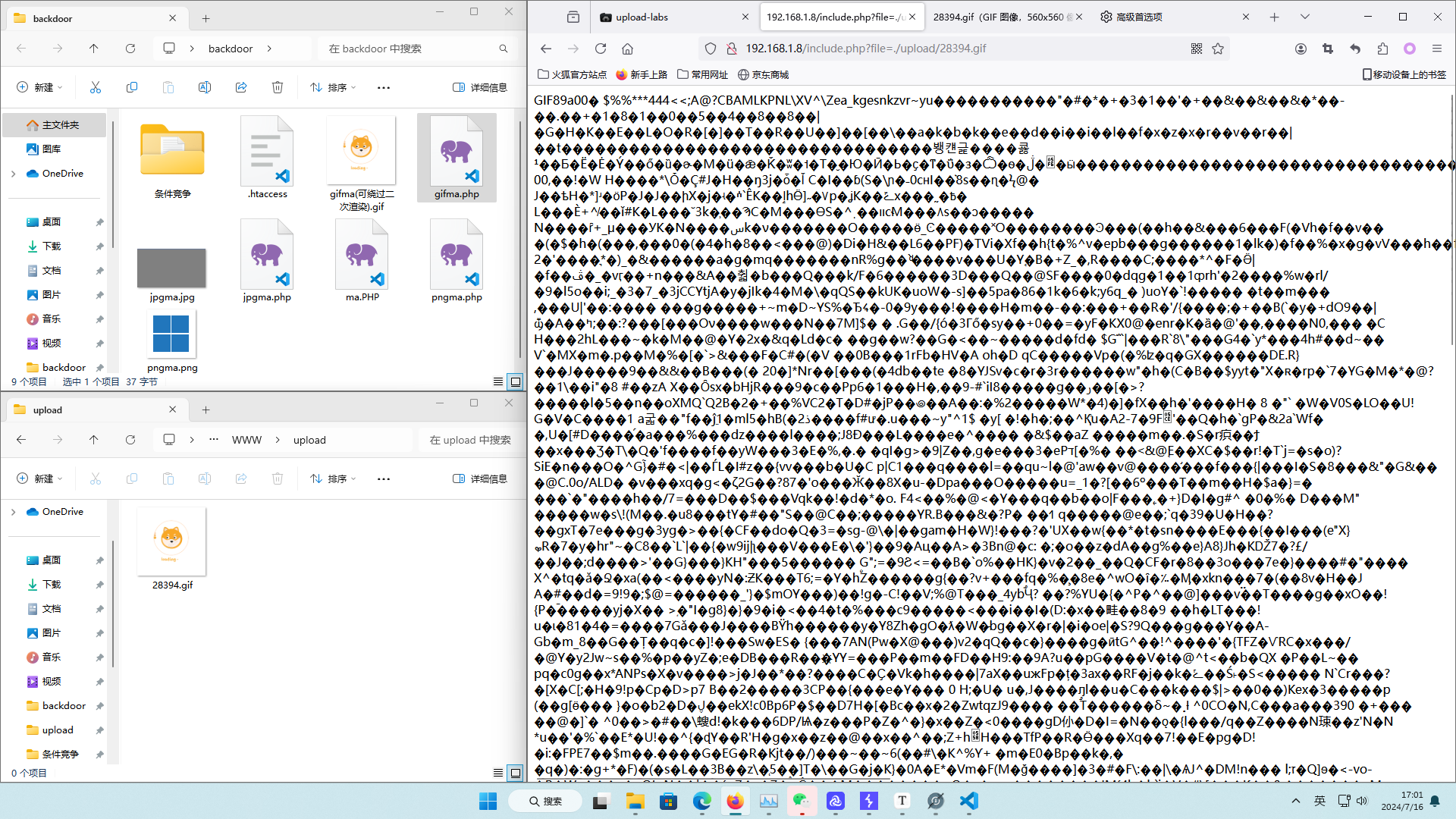
Task: Expand the OneDrive tree node in the upload window
Action: (13, 512)
